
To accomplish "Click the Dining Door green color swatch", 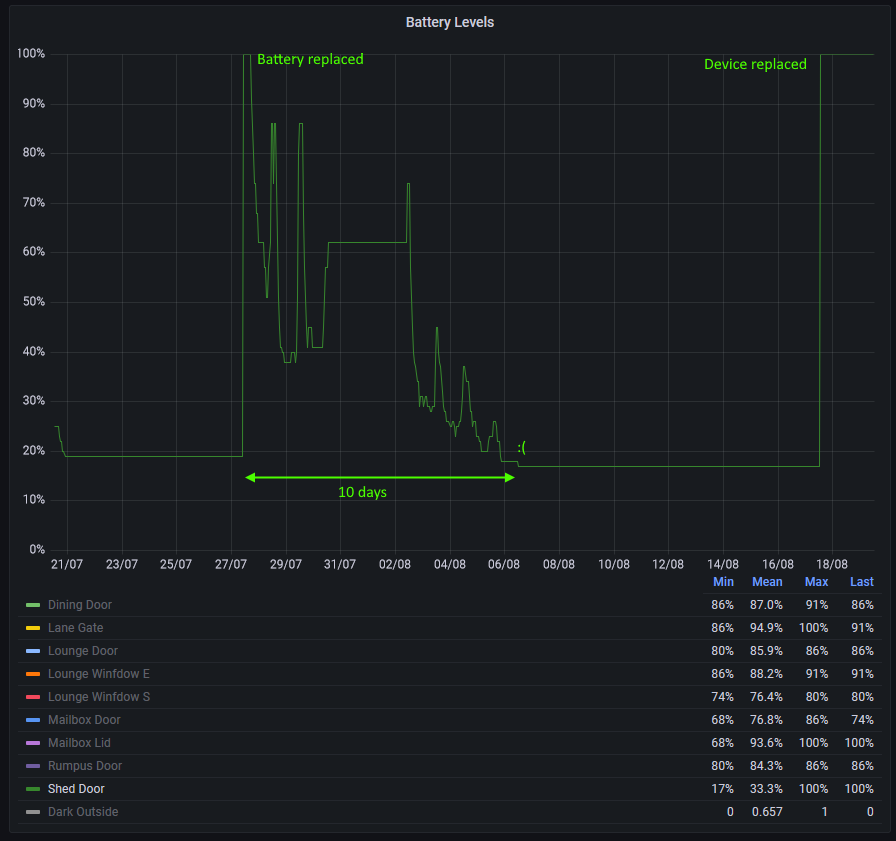I will click(x=33, y=605).
